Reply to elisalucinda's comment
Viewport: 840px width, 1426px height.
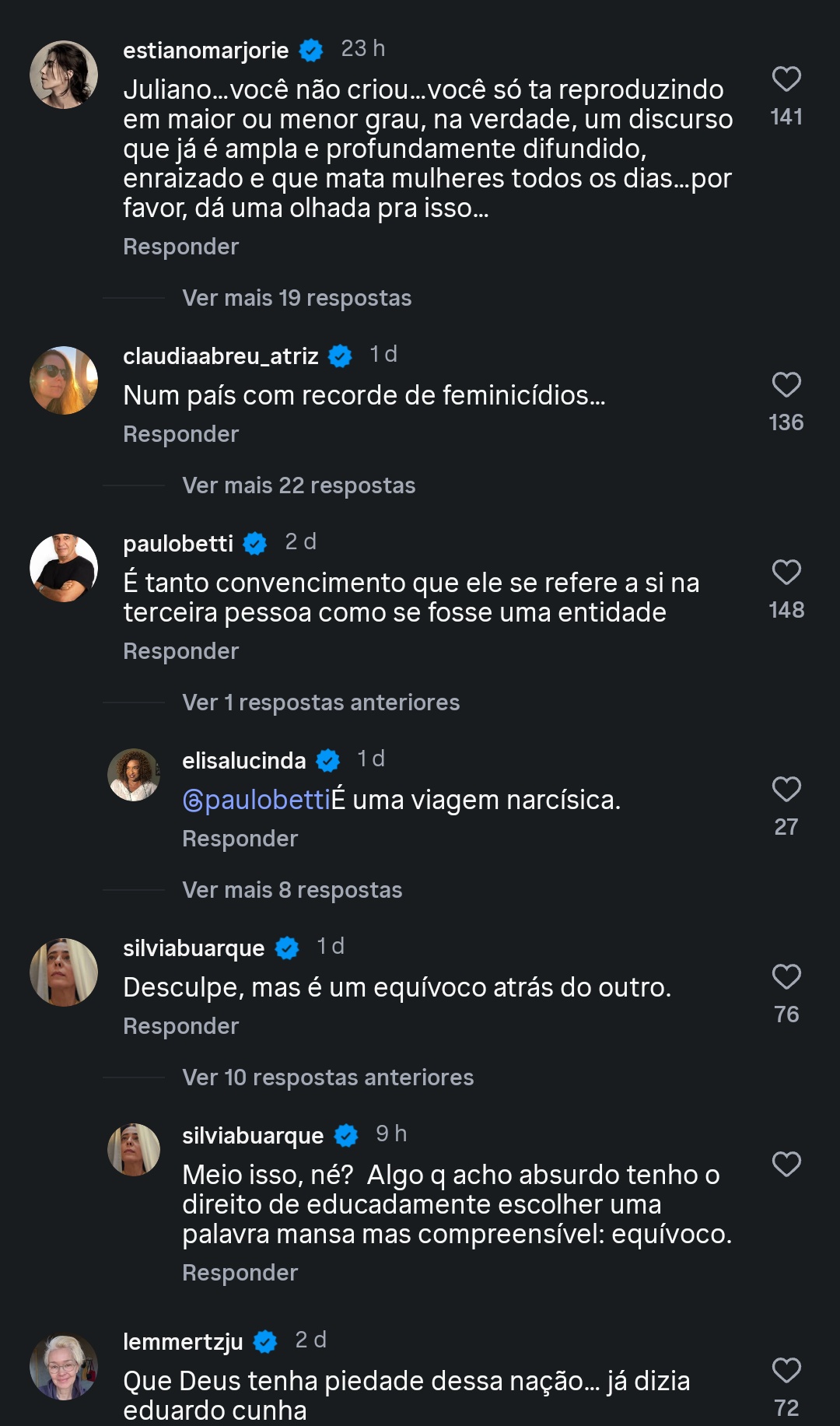pos(240,839)
